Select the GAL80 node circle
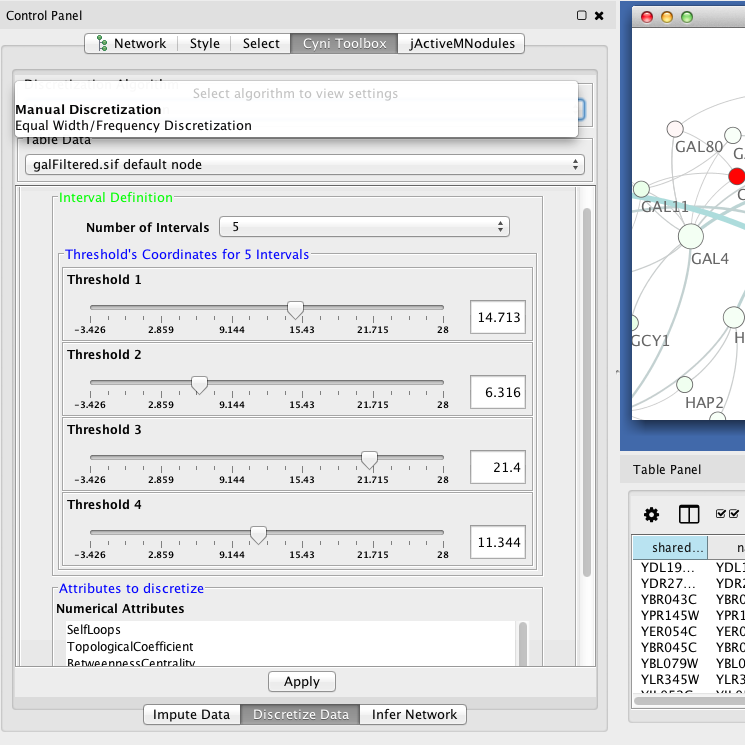745x745 pixels. (x=675, y=129)
